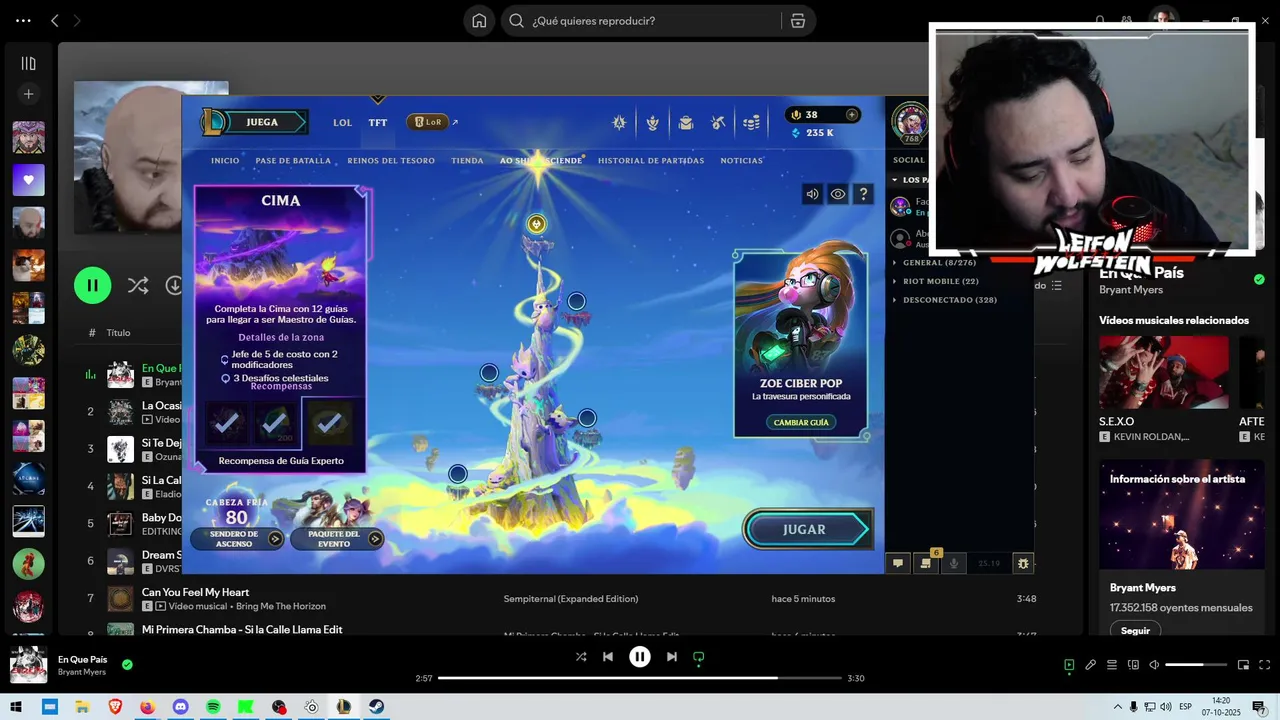Viewport: 1280px width, 720px height.
Task: Open the PASE DE BATALLA tab
Action: pos(293,160)
